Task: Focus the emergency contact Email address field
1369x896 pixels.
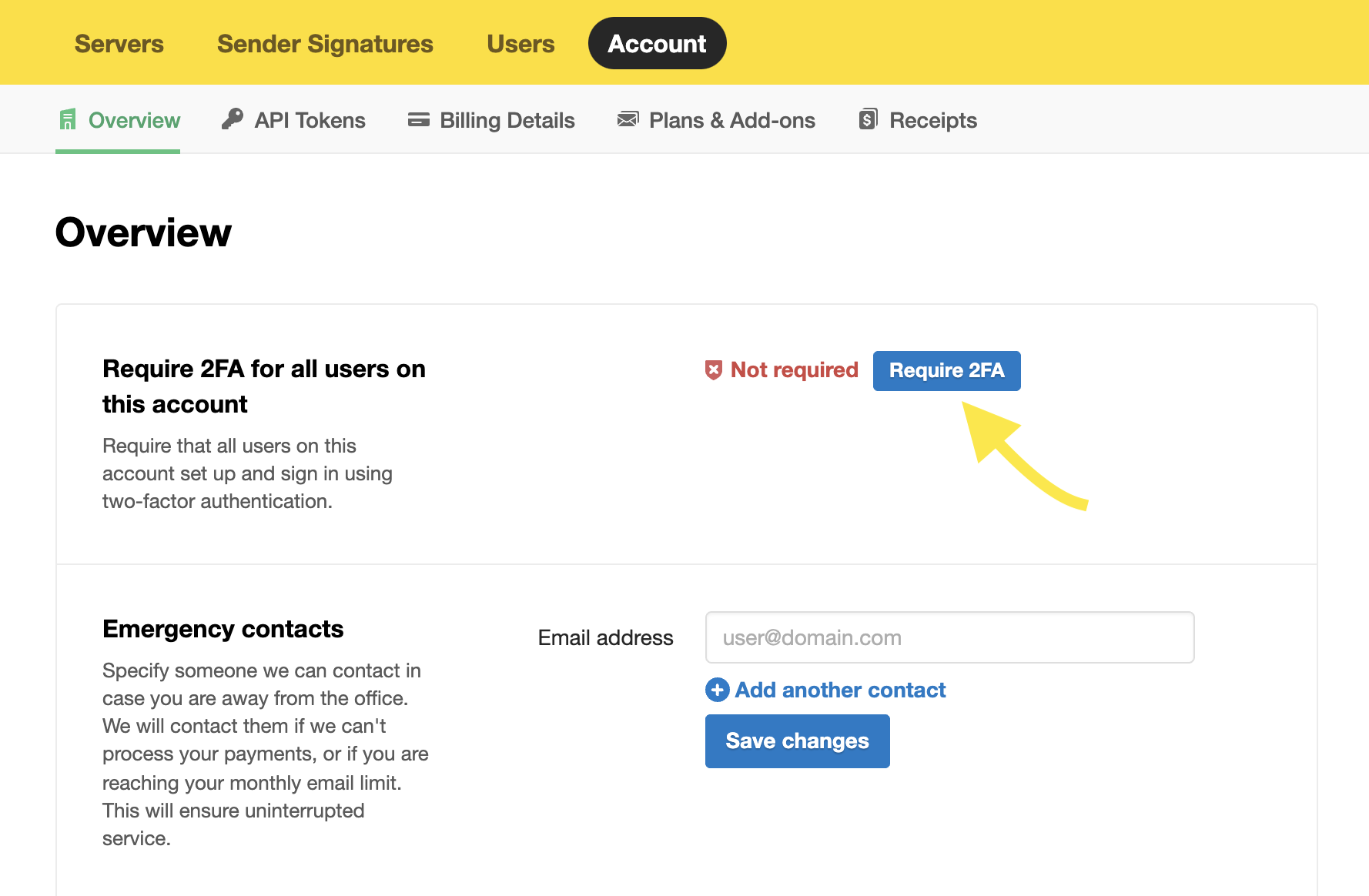Action: (949, 637)
